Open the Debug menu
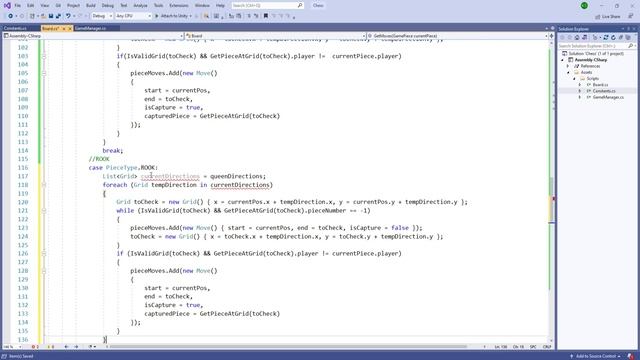 point(108,6)
